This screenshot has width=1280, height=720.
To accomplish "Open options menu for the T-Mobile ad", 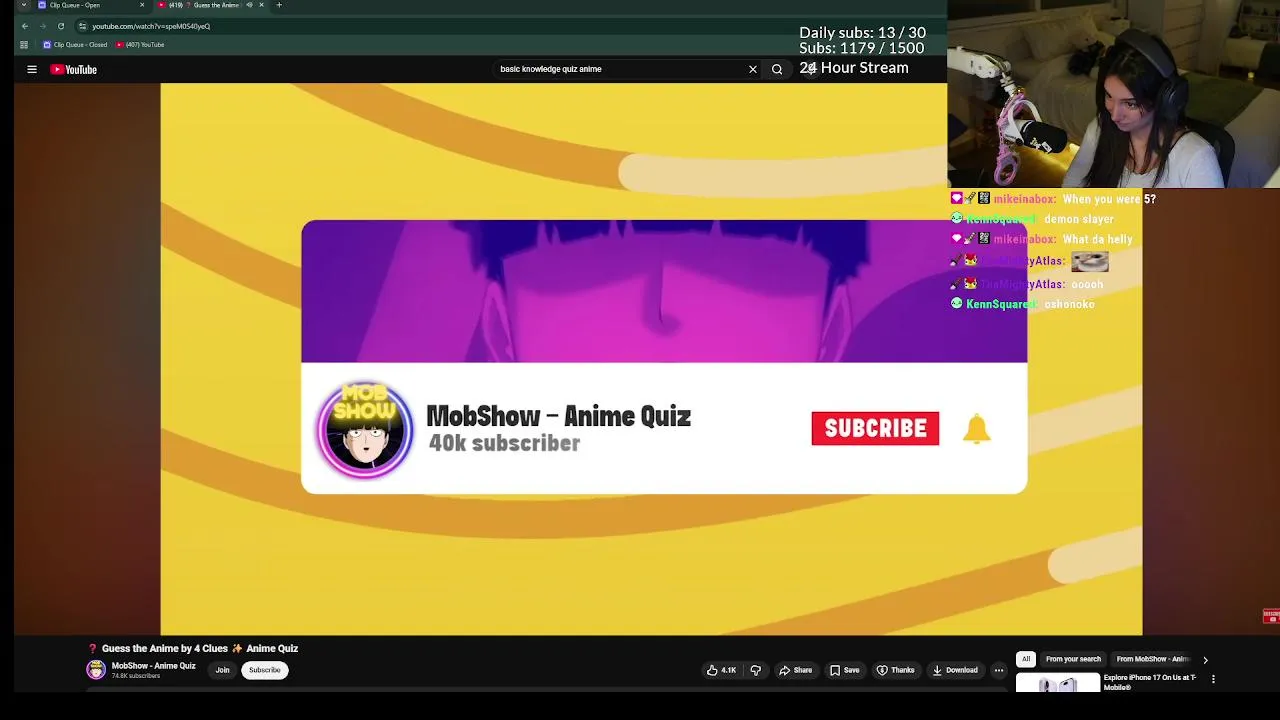I will click(1213, 679).
